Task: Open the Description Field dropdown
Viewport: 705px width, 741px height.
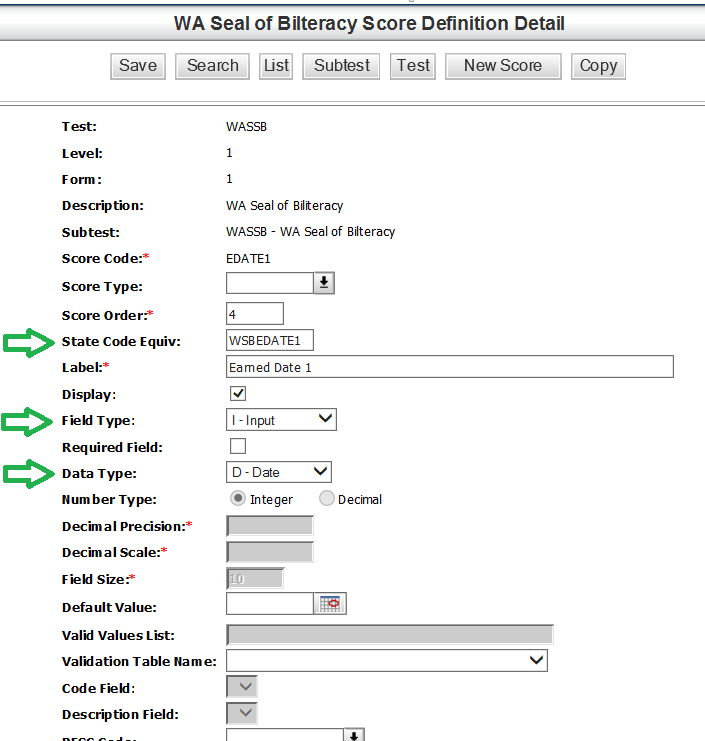Action: 242,714
